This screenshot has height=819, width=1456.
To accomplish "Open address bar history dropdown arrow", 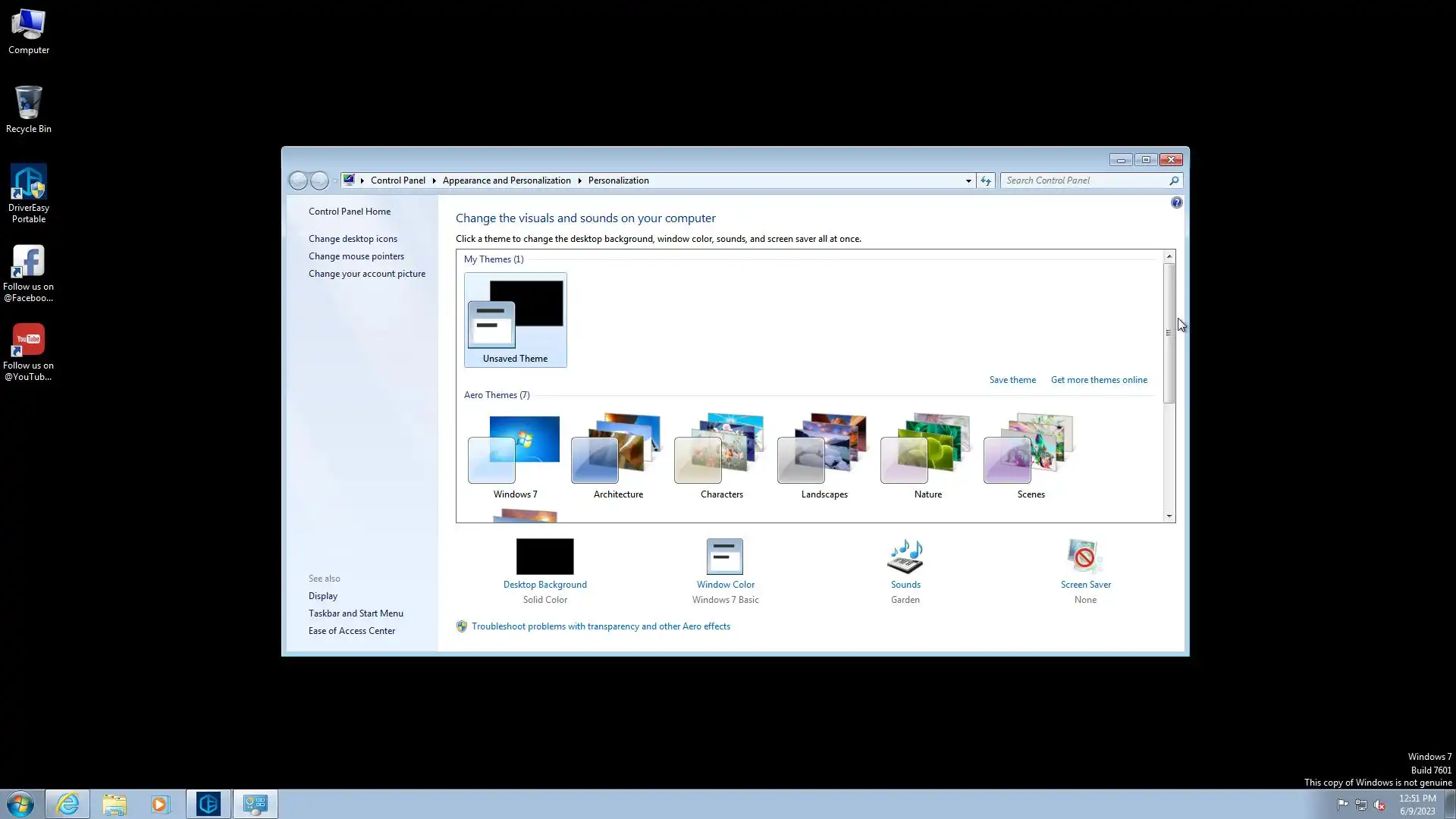I will (x=968, y=180).
